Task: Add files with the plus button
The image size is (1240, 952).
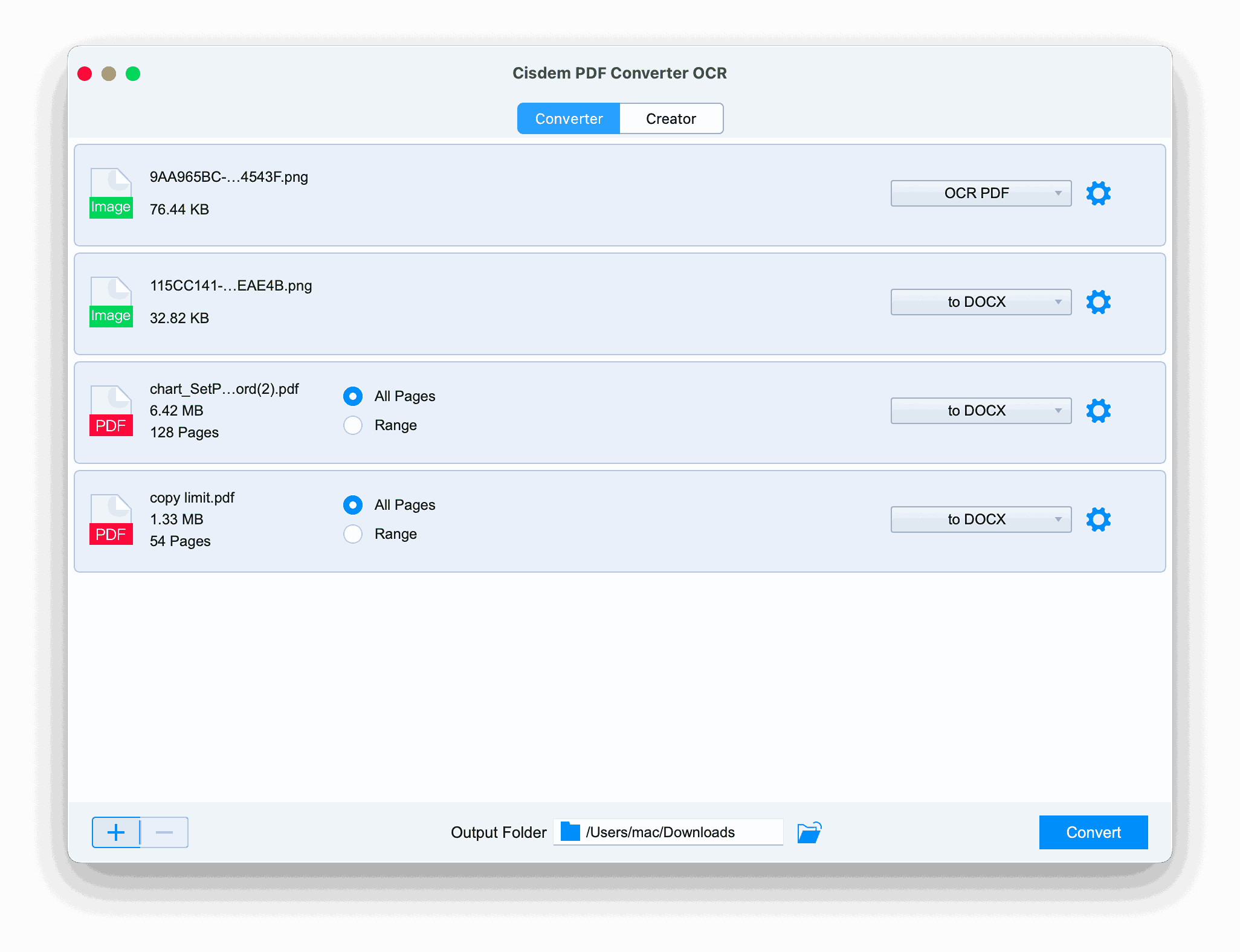Action: click(x=116, y=832)
